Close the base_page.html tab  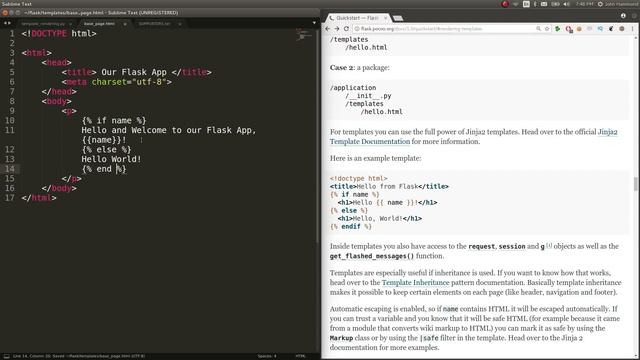(125, 24)
